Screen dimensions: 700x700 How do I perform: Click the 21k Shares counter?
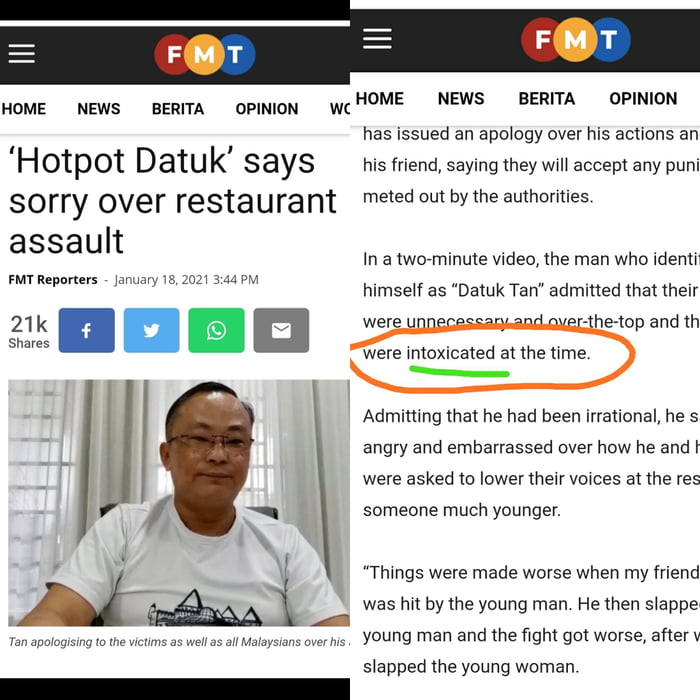(29, 331)
